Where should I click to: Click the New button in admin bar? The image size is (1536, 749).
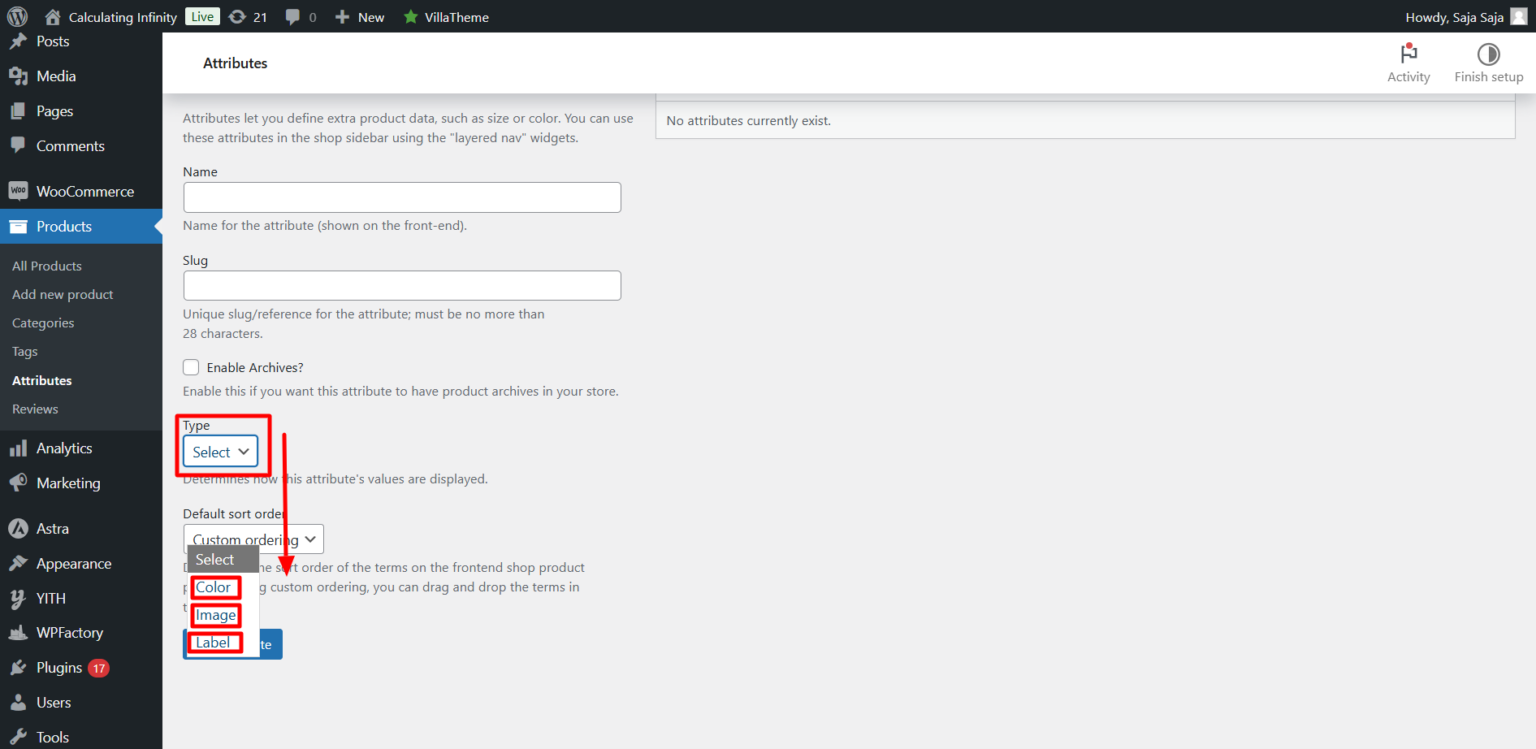tap(360, 17)
